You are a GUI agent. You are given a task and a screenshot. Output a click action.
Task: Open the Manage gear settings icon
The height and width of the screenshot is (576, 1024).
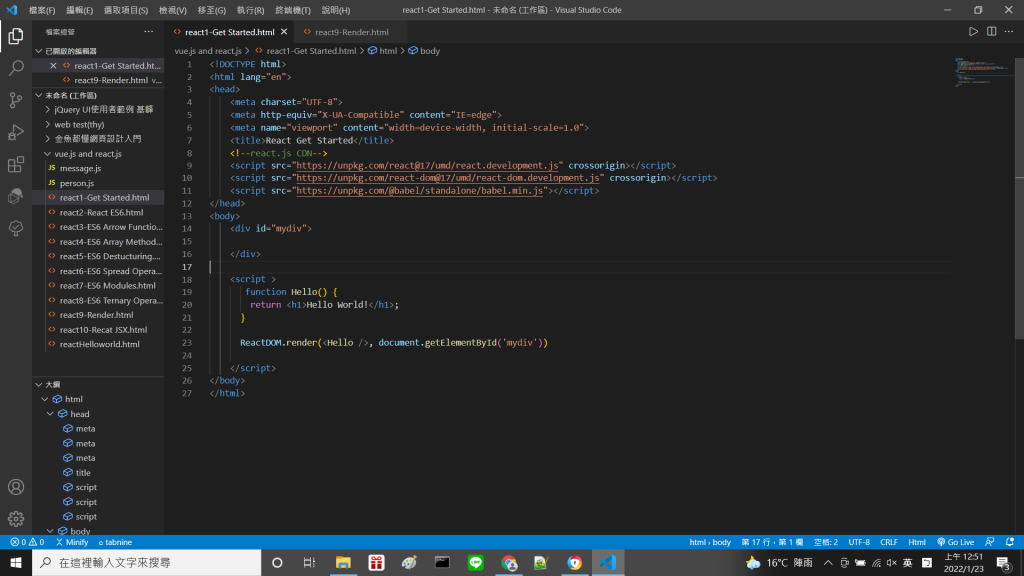(x=16, y=519)
